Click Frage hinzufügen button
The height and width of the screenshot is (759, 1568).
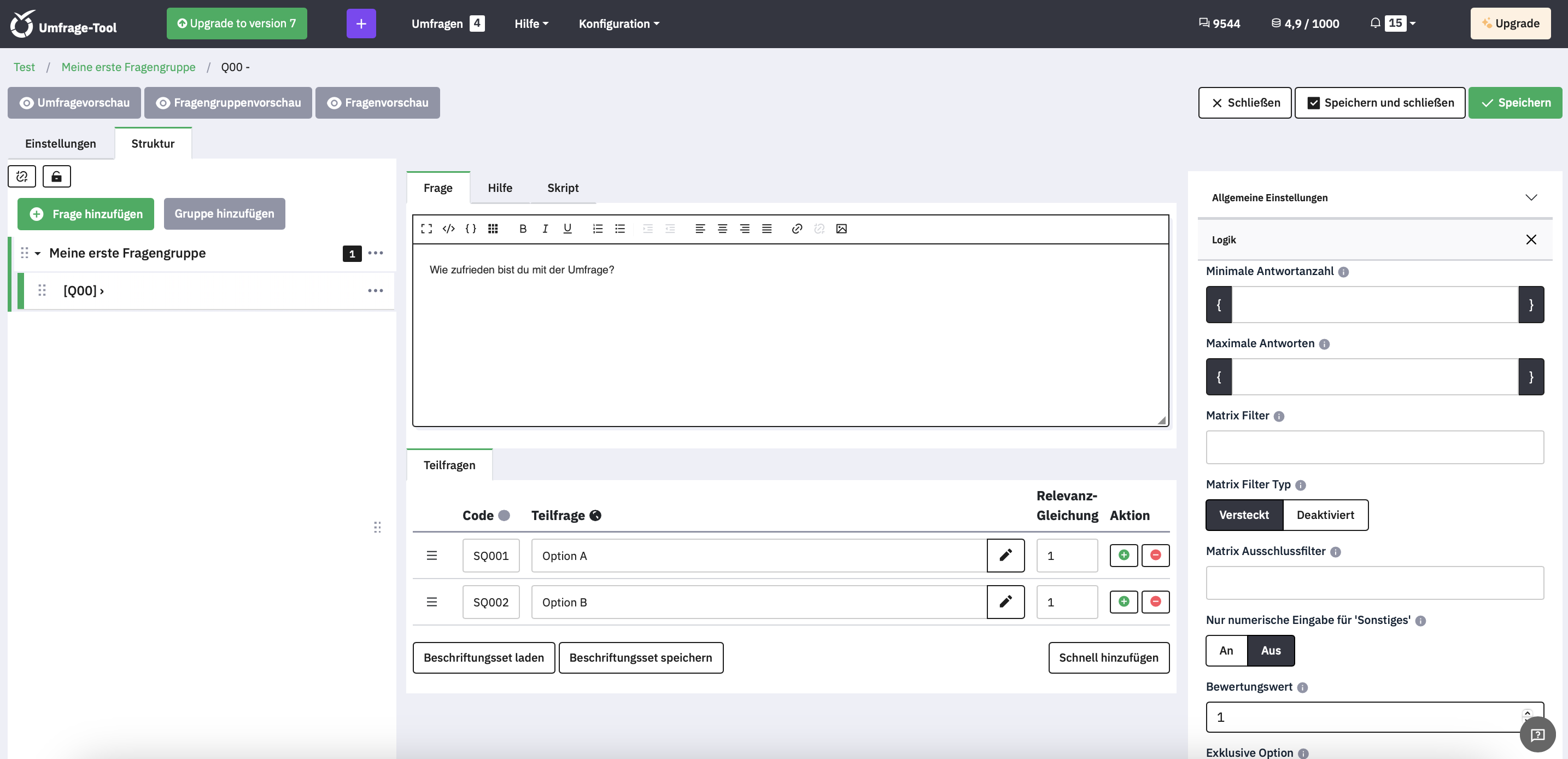coord(86,214)
